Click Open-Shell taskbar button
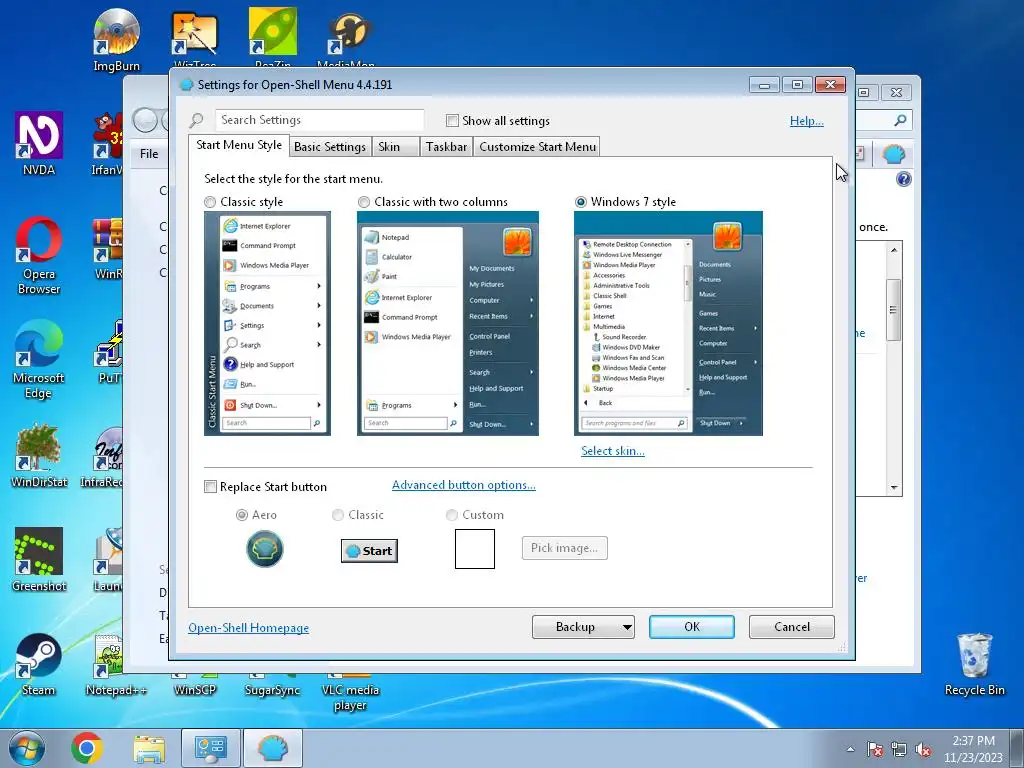1024x768 pixels. (x=272, y=748)
